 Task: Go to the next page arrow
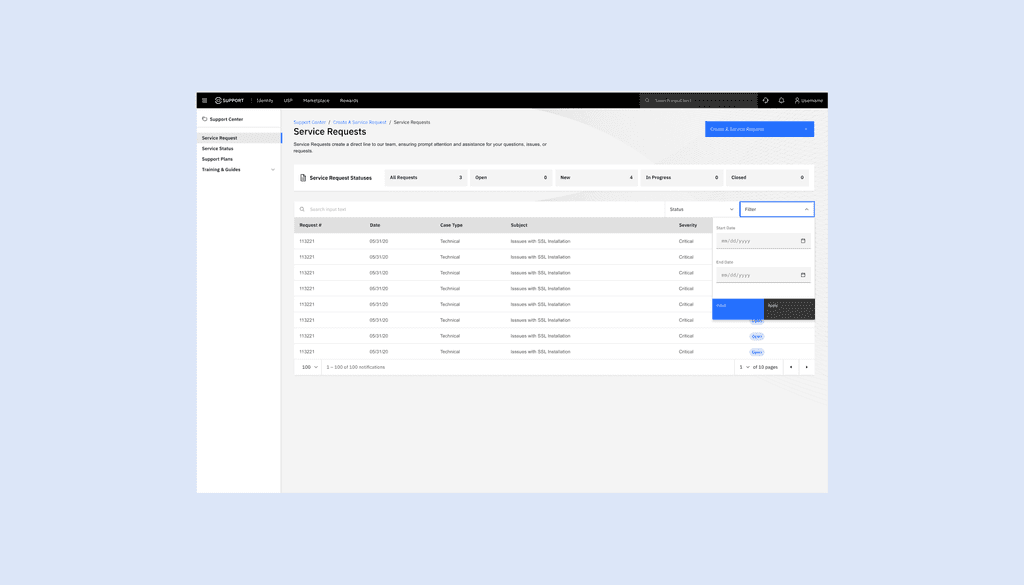807,367
